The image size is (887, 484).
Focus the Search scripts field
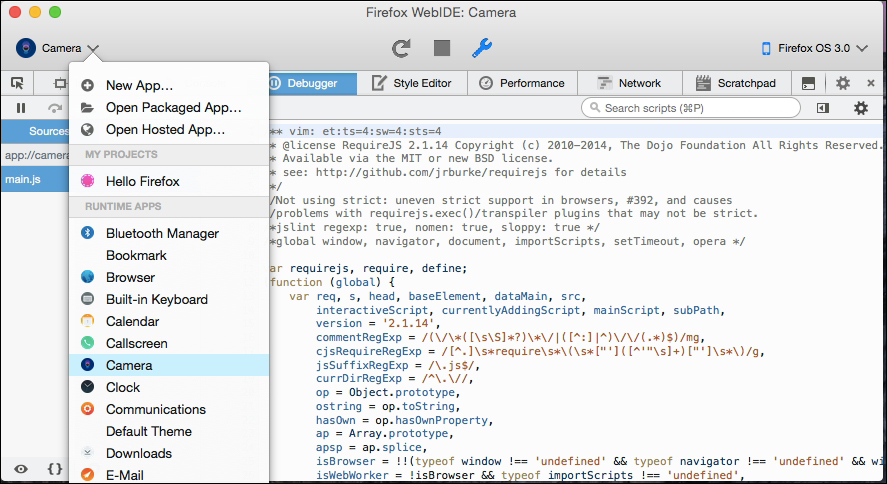691,107
